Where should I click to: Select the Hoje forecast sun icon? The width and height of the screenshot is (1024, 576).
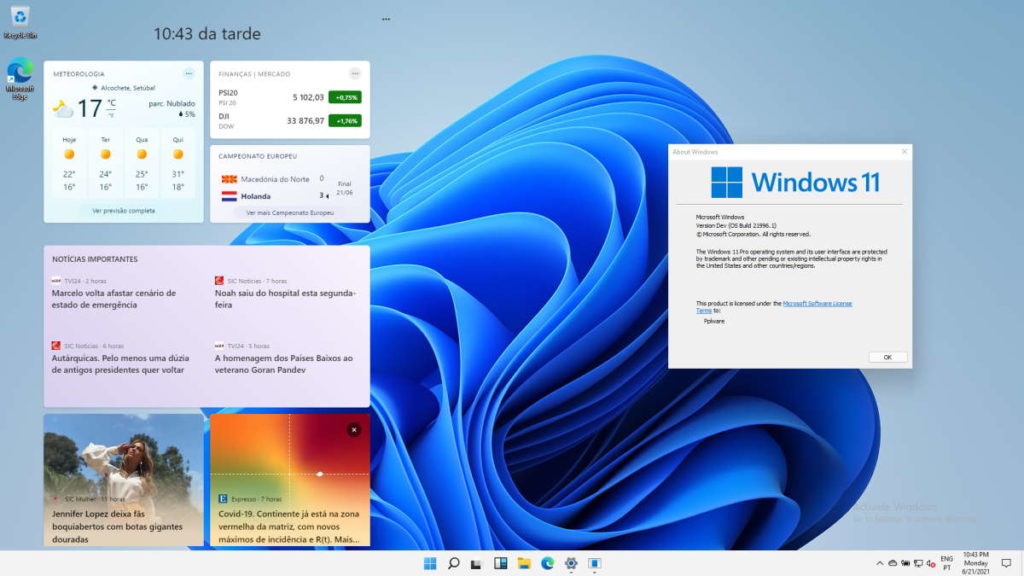point(69,155)
